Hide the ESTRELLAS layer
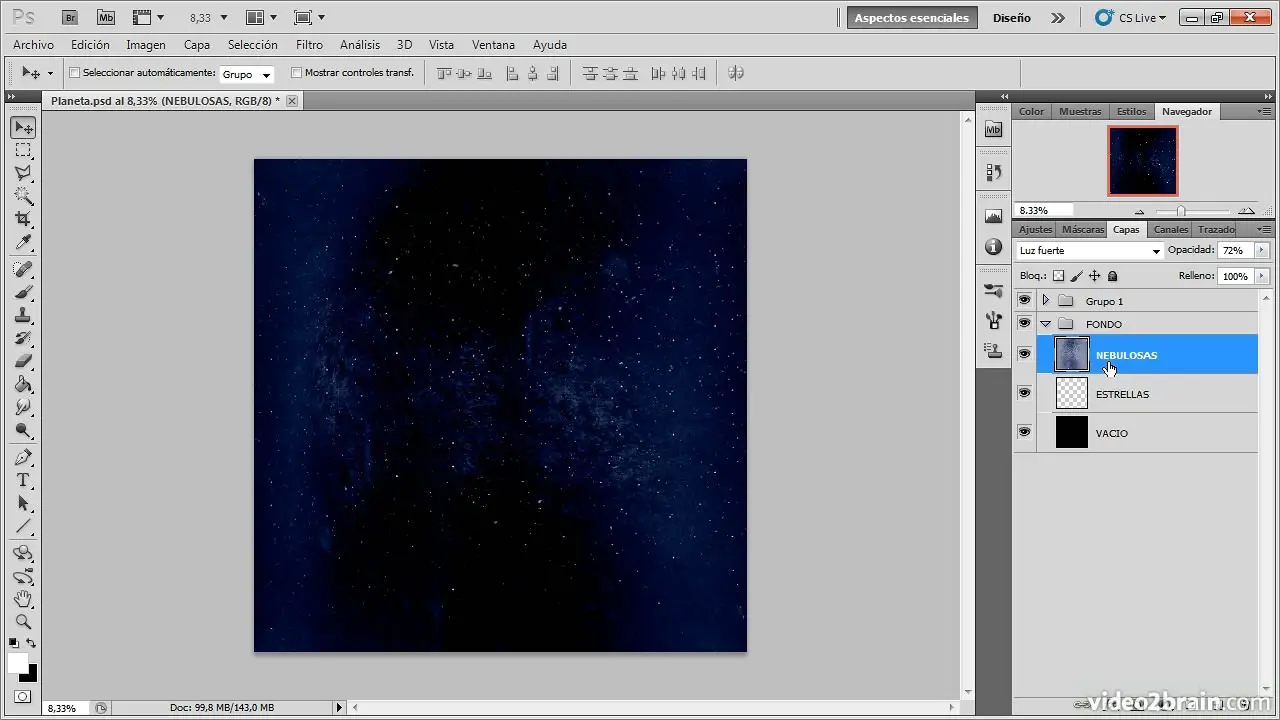 pyautogui.click(x=1024, y=393)
